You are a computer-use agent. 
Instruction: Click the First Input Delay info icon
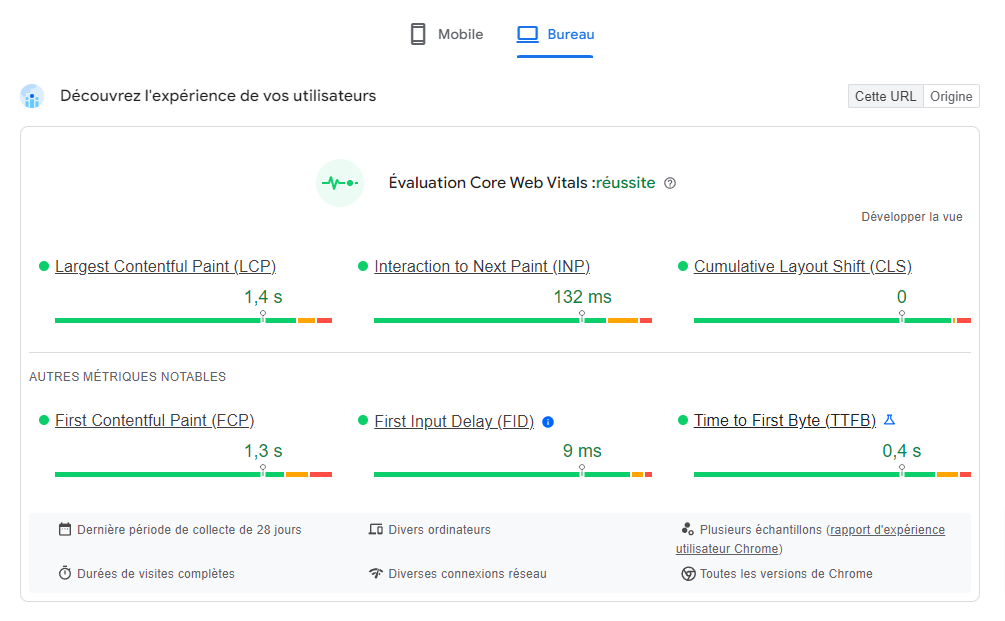pyautogui.click(x=548, y=422)
